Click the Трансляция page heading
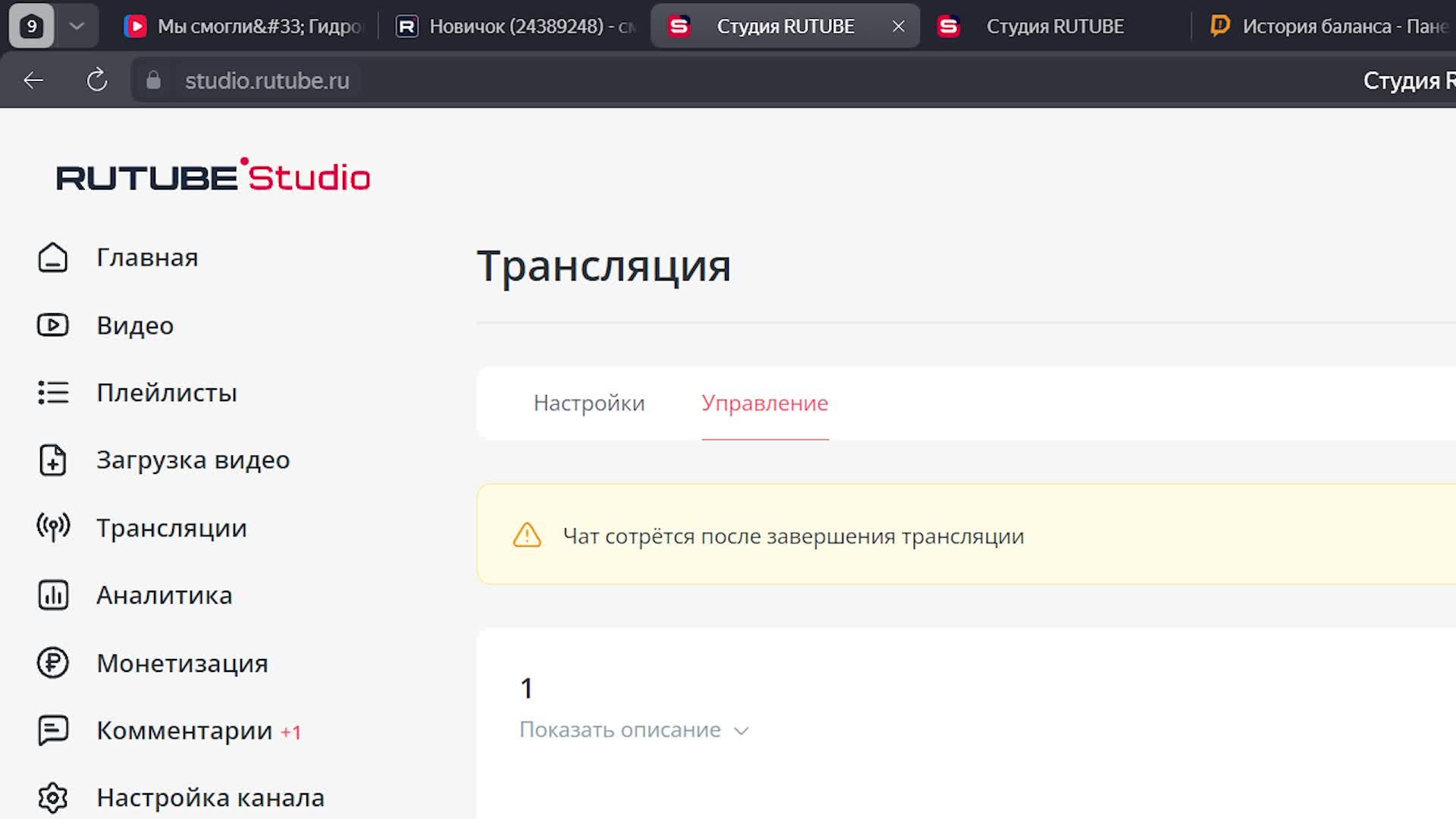Screen dimensions: 1456x819 pyautogui.click(x=604, y=266)
